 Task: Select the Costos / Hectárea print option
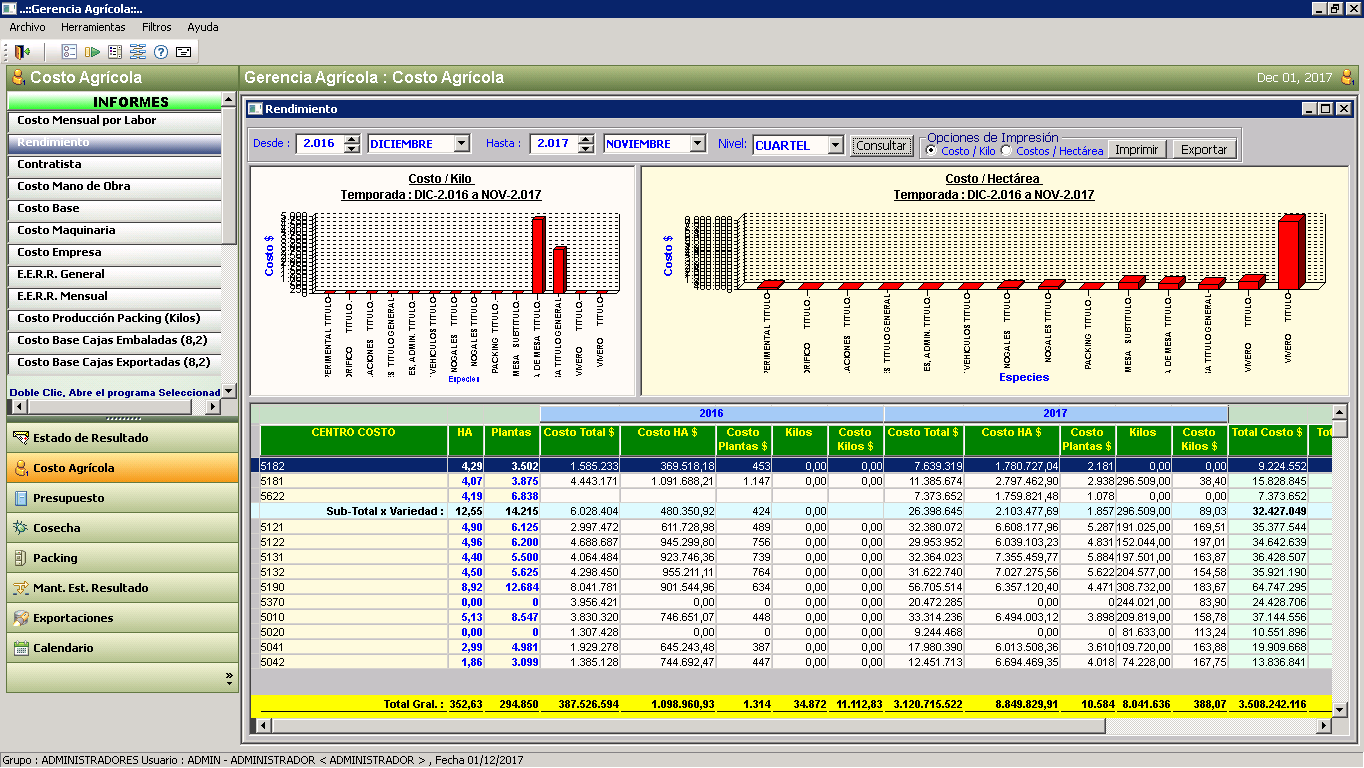[x=1006, y=151]
